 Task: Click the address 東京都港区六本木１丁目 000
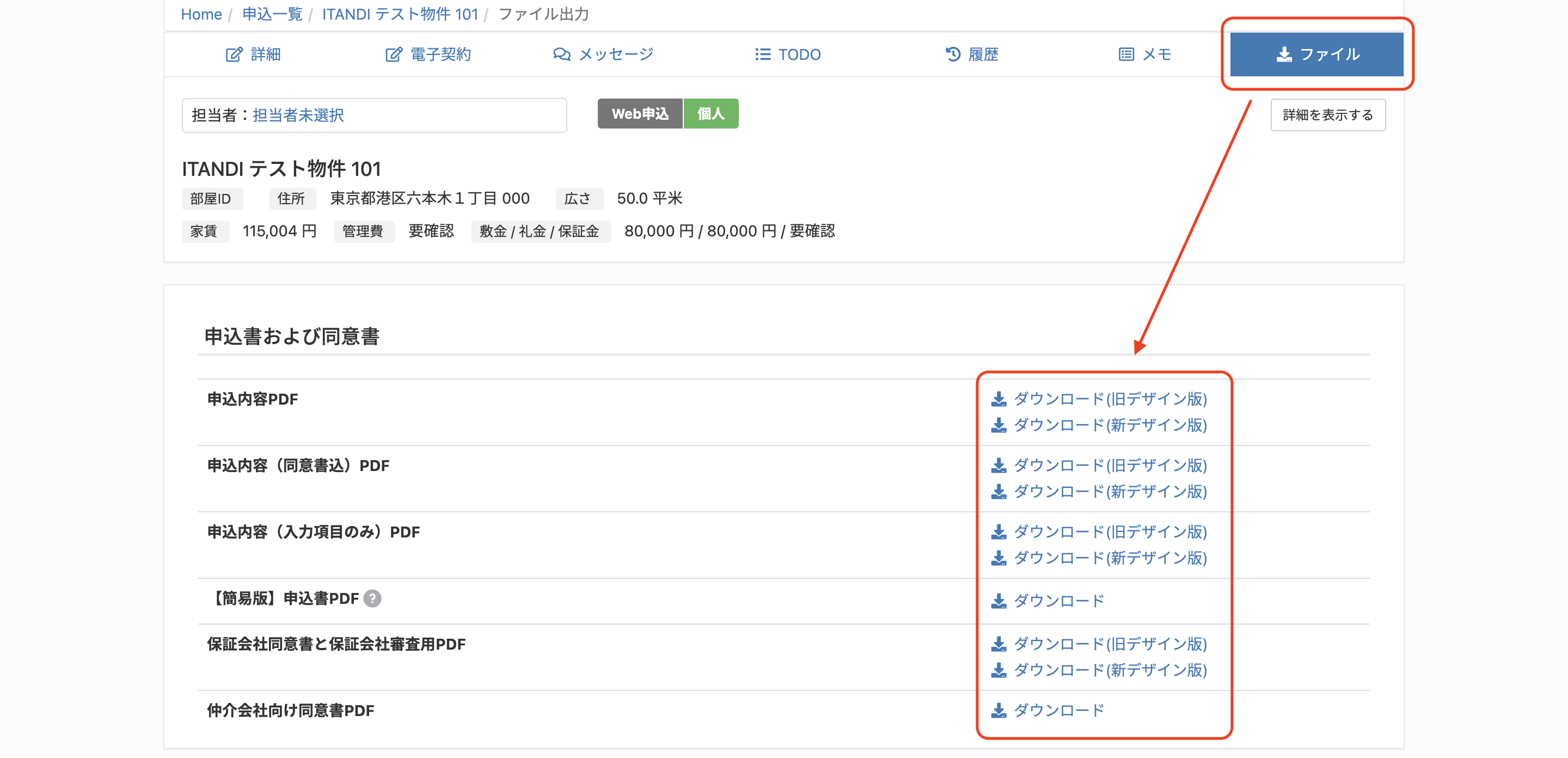430,198
